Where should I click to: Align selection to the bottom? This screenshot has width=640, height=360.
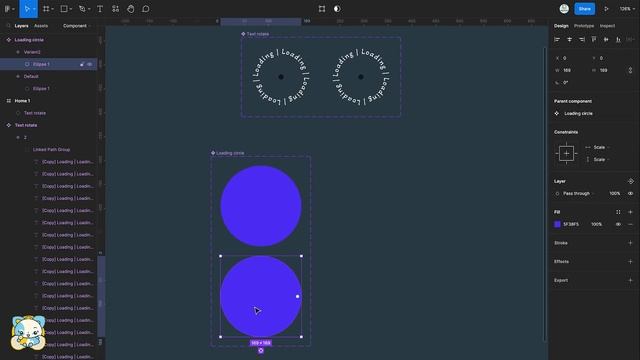pyautogui.click(x=618, y=40)
